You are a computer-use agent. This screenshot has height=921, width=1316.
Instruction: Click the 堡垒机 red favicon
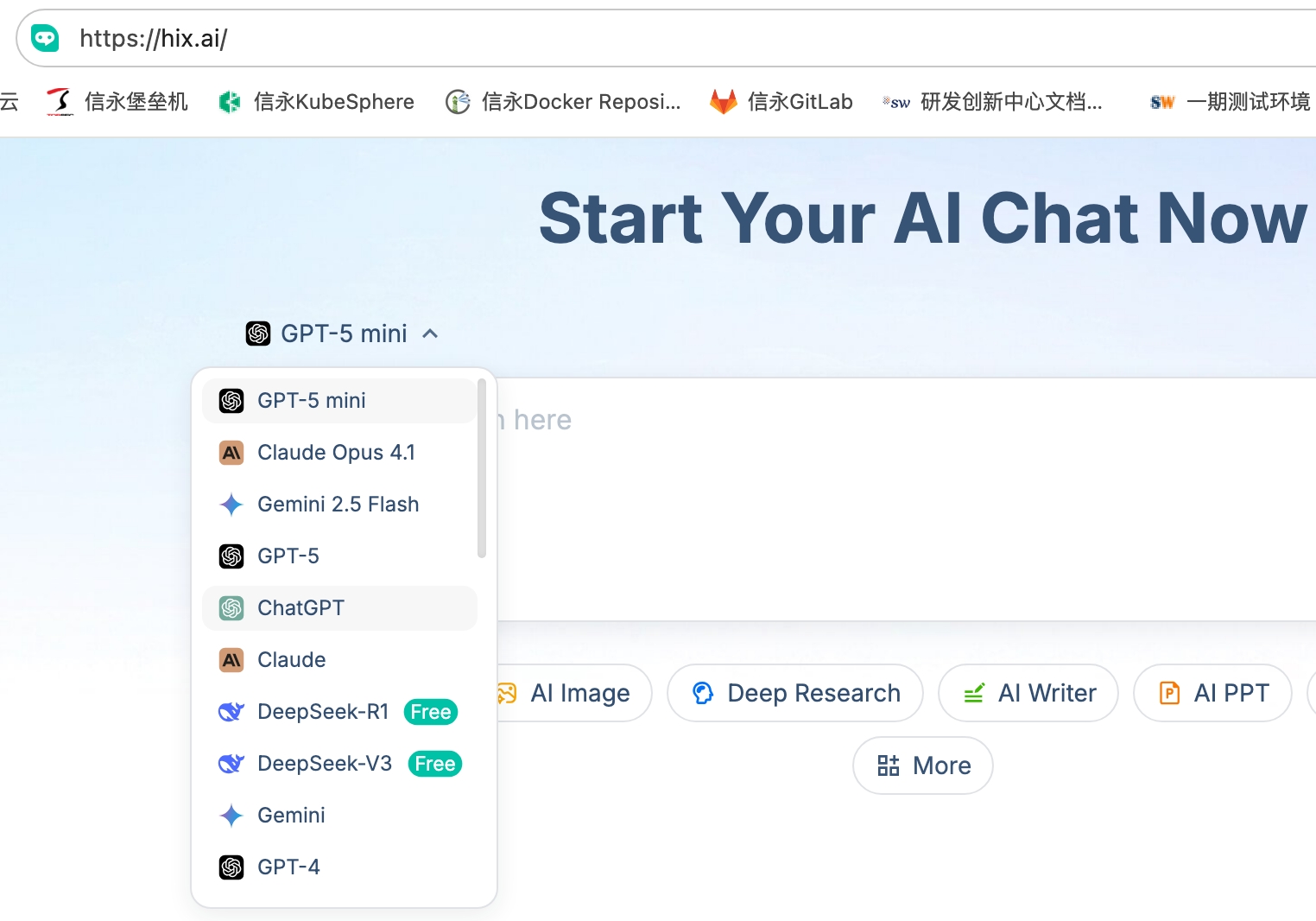coord(60,102)
